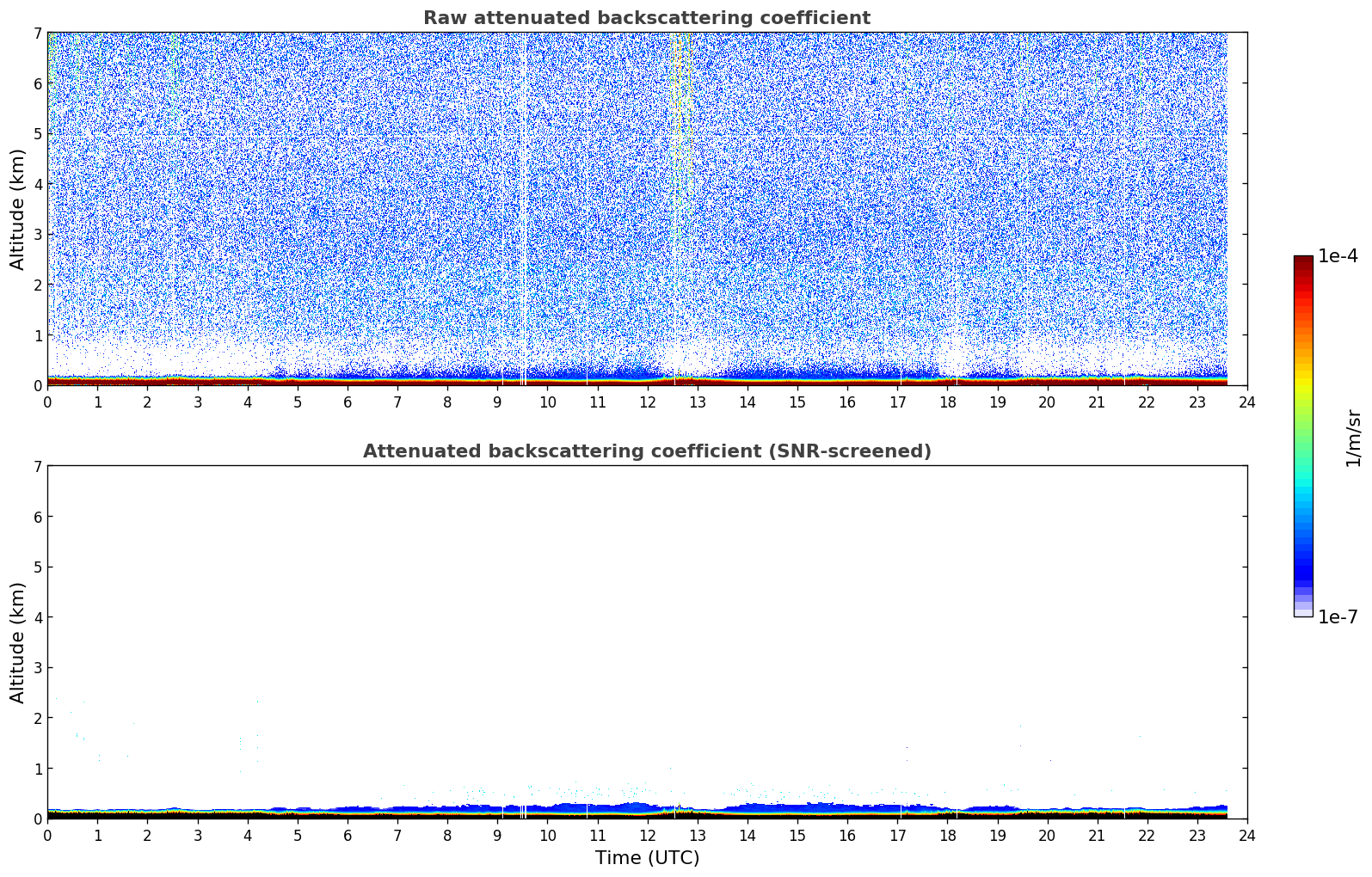
Task: Click the colorbar's '1e-4' maximum label
Action: (1338, 256)
